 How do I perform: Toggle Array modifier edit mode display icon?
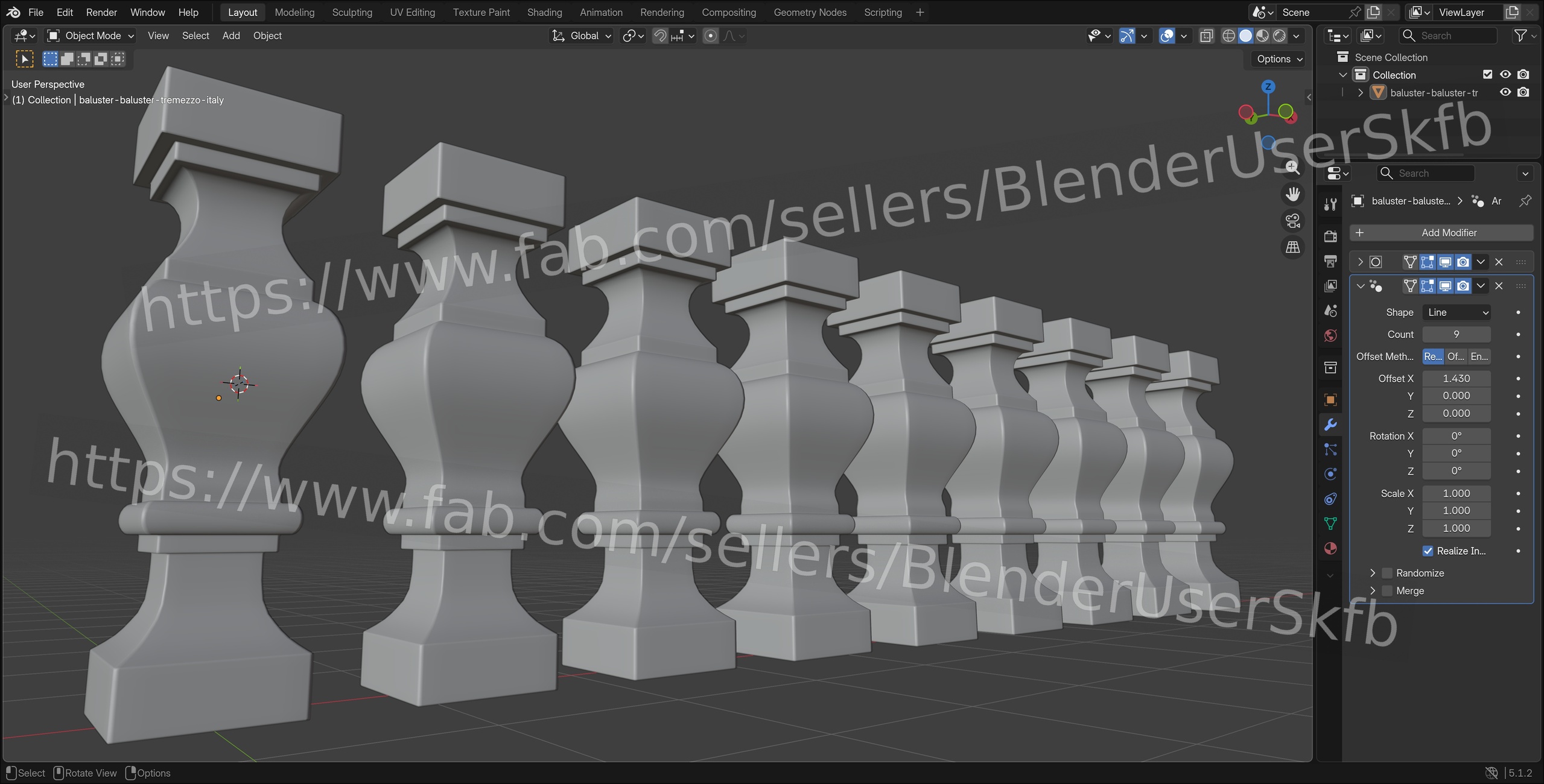pos(1427,286)
